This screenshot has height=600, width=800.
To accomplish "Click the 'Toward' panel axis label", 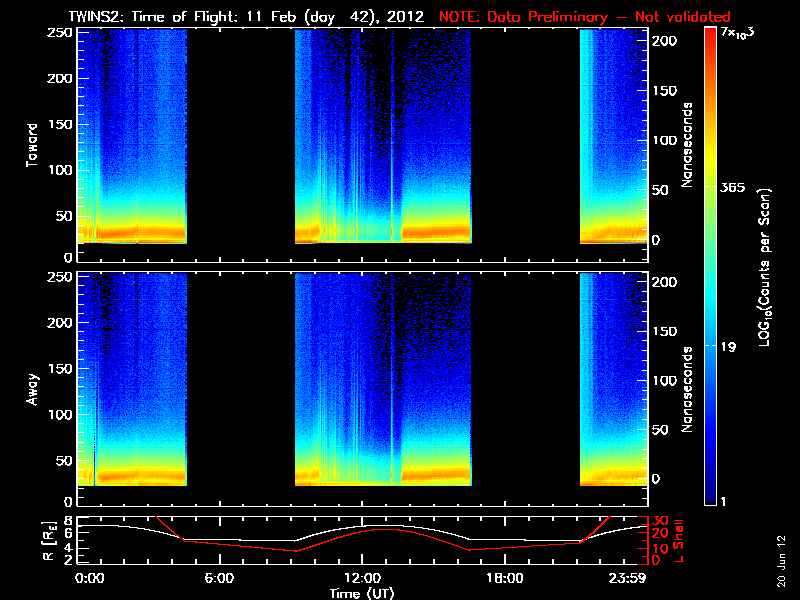I will (x=32, y=143).
